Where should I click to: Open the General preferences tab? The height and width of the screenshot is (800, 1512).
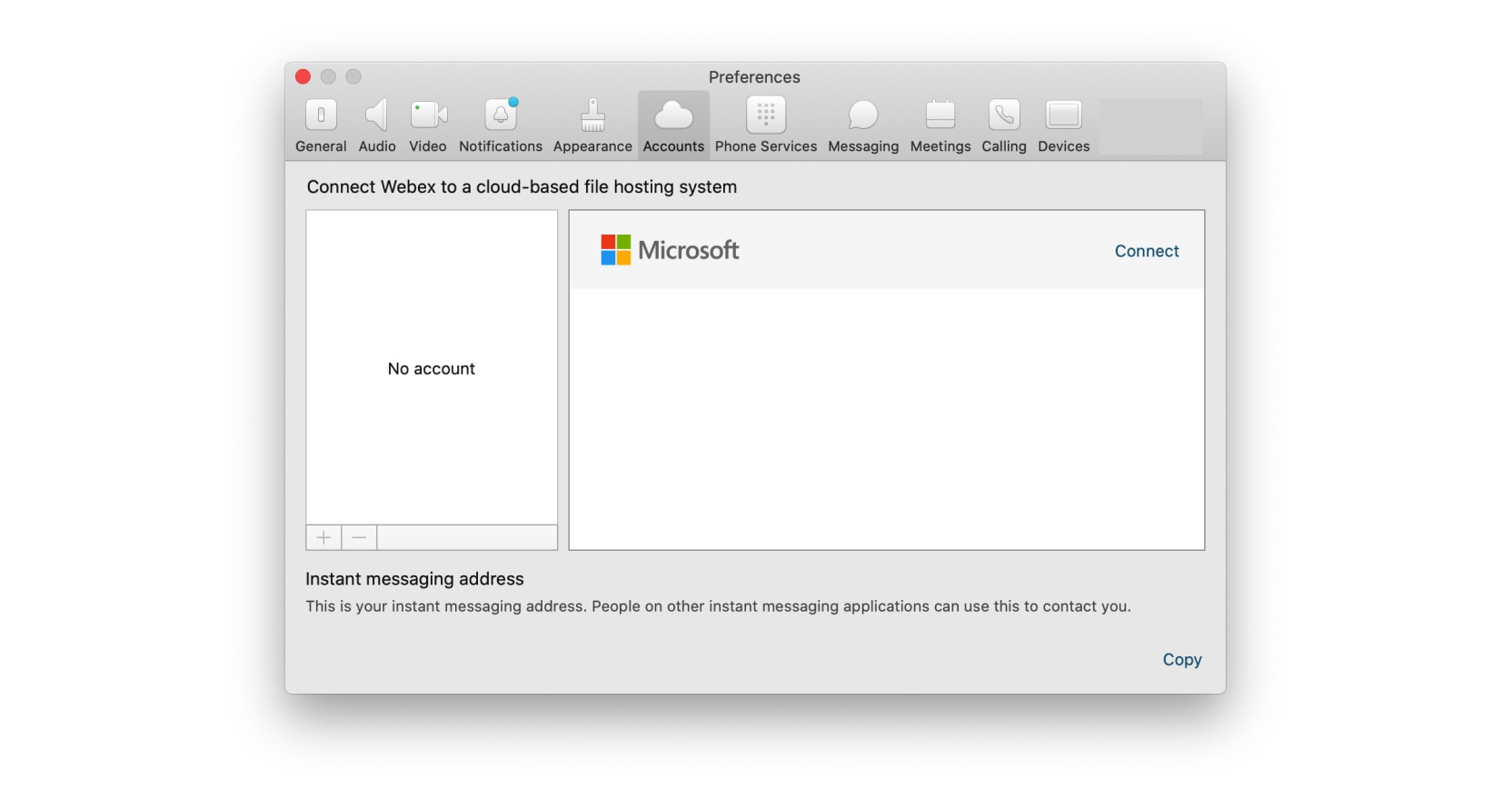[x=321, y=125]
